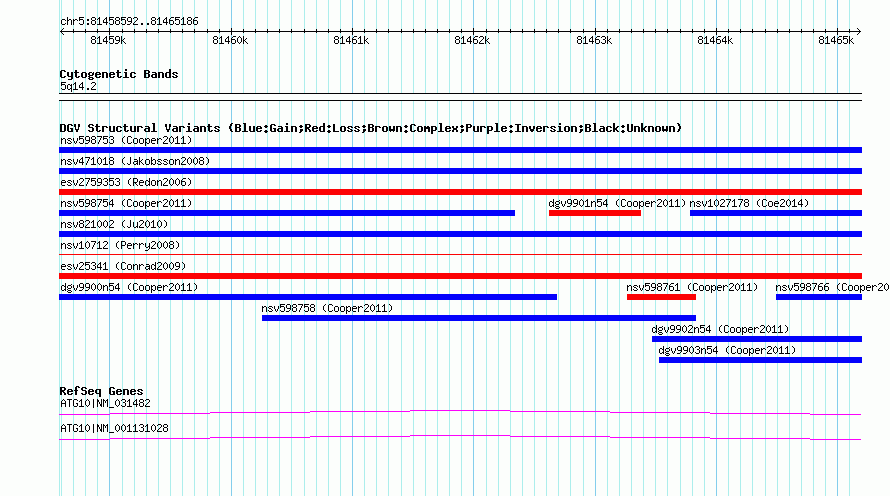Select the nsv1027178 (Coe2014) blue bar
Screen dimensions: 890x496
(776, 213)
